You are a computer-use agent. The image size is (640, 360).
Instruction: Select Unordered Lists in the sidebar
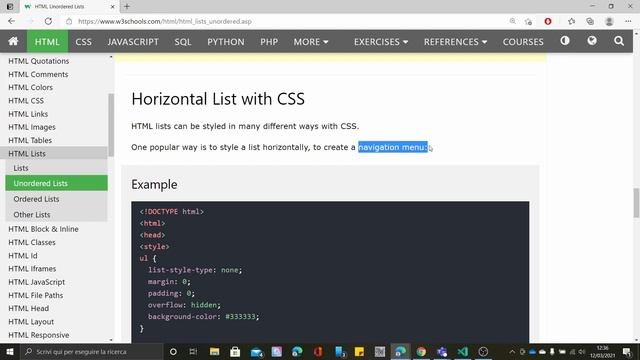click(56, 183)
